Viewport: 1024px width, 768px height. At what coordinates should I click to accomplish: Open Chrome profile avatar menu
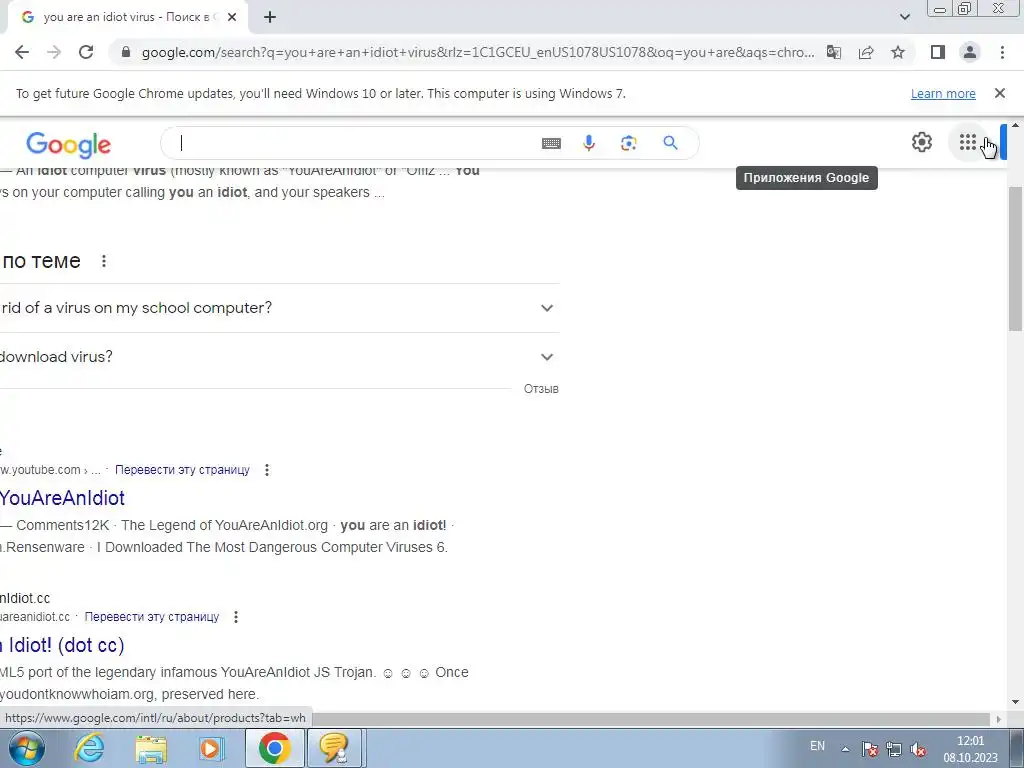point(970,52)
